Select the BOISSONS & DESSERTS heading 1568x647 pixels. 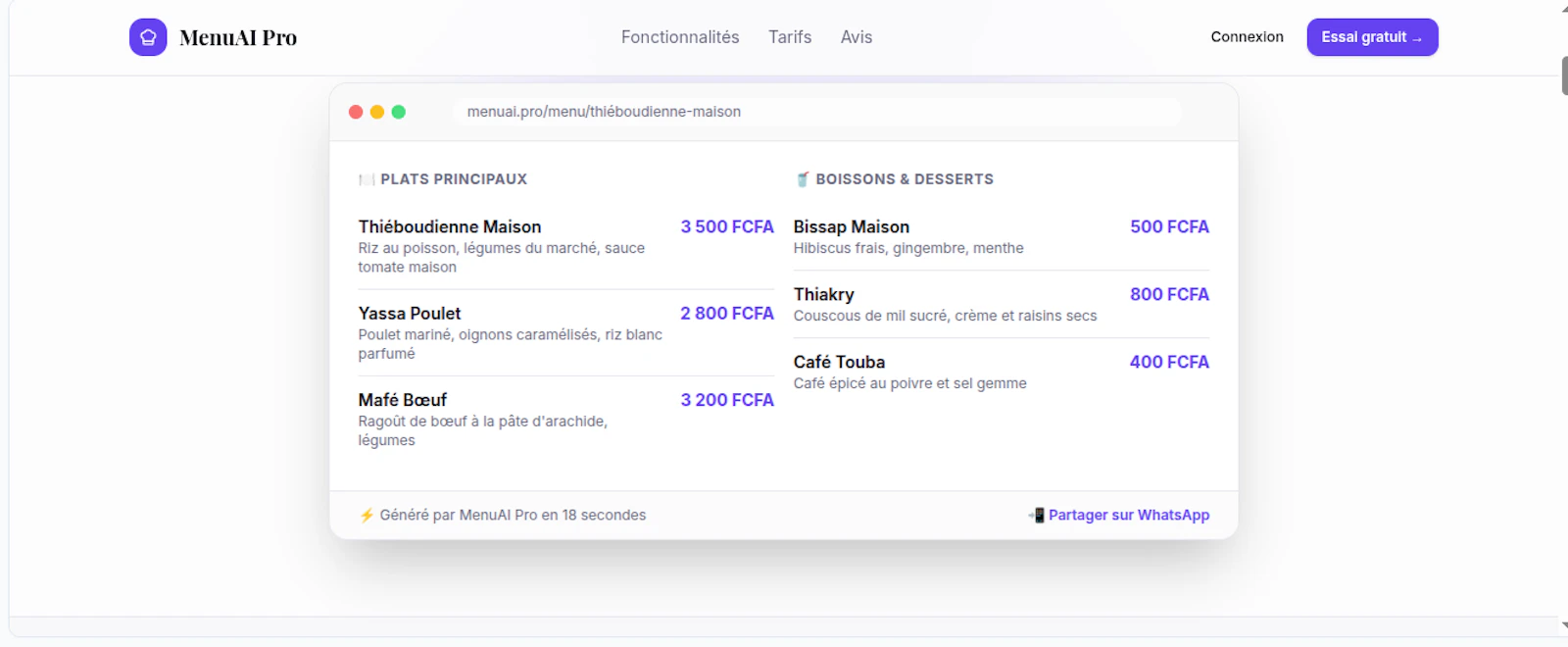(x=905, y=179)
